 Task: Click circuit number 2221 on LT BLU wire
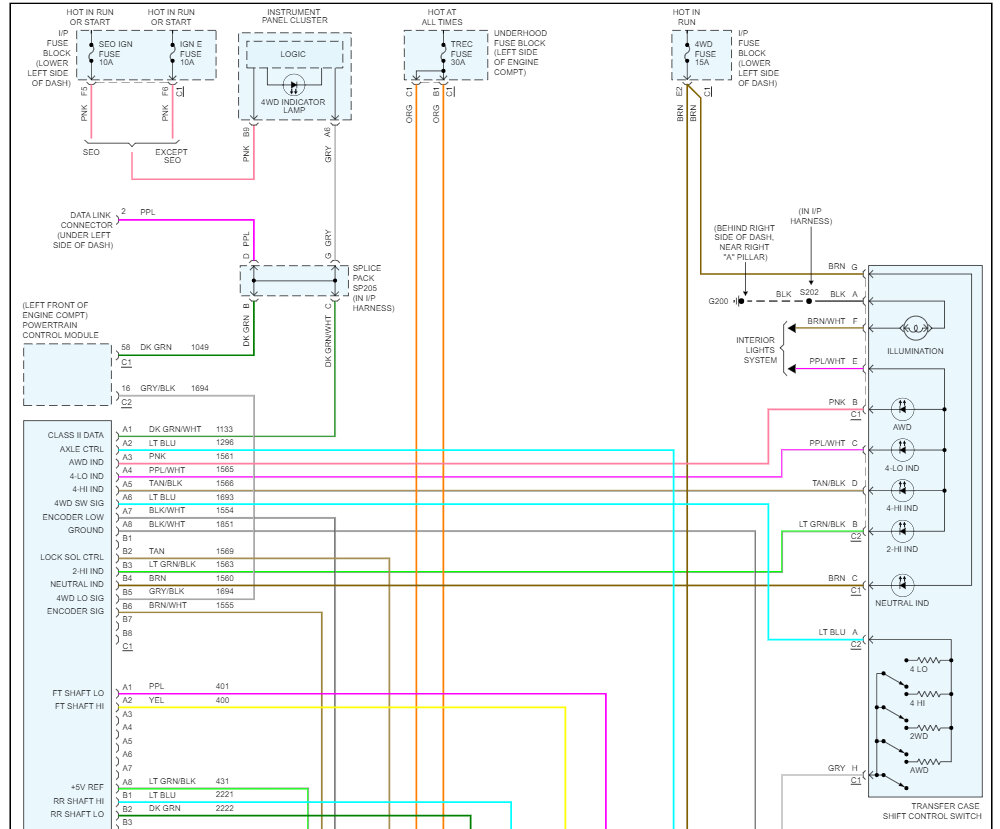click(x=224, y=795)
